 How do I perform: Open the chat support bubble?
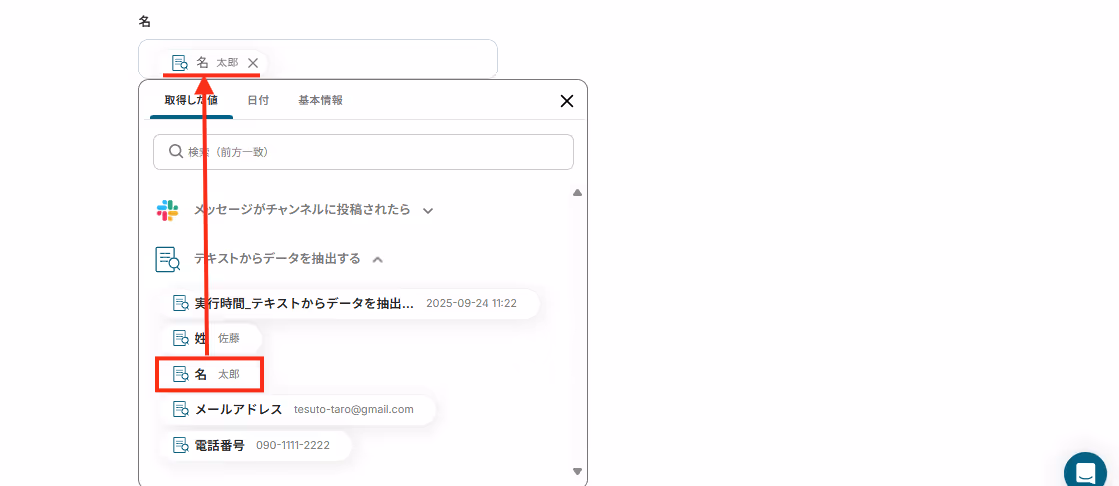[1085, 470]
